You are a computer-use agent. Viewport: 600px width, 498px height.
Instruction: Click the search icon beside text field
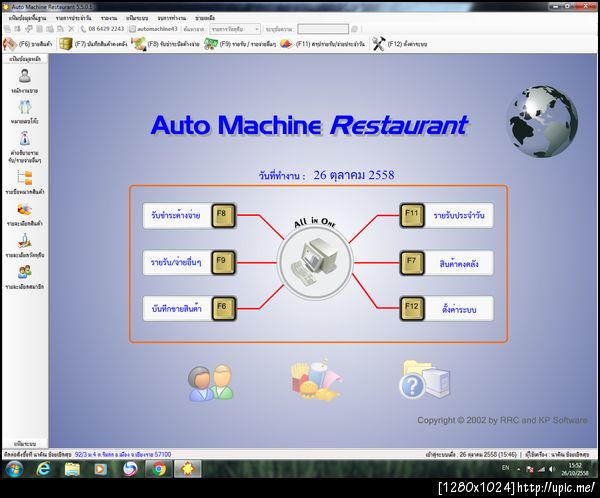(354, 29)
